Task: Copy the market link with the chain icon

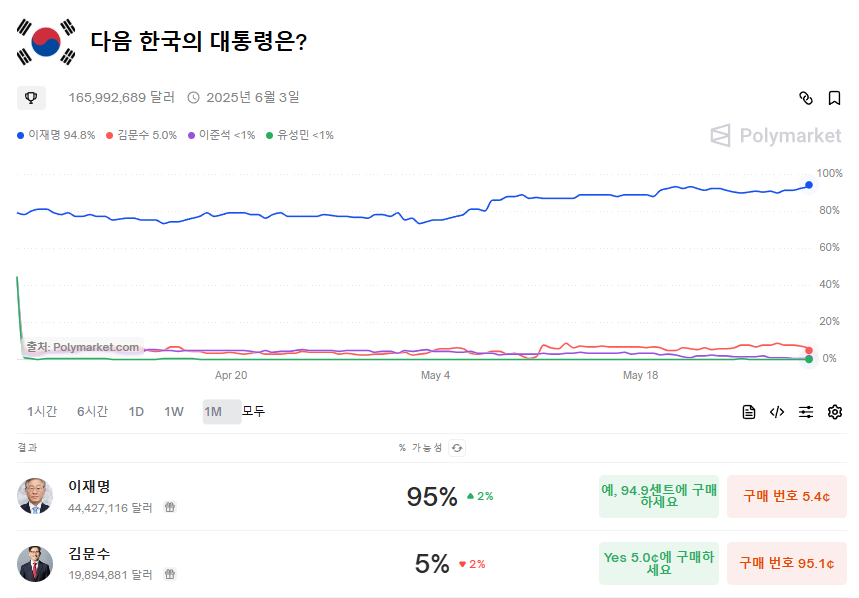Action: pos(806,98)
